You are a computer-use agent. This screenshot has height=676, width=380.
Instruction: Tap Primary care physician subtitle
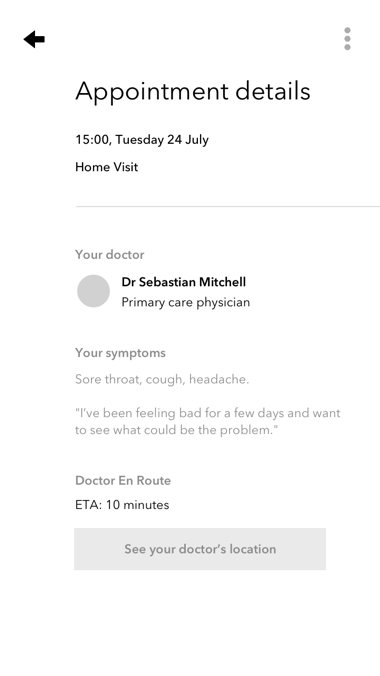(x=186, y=302)
